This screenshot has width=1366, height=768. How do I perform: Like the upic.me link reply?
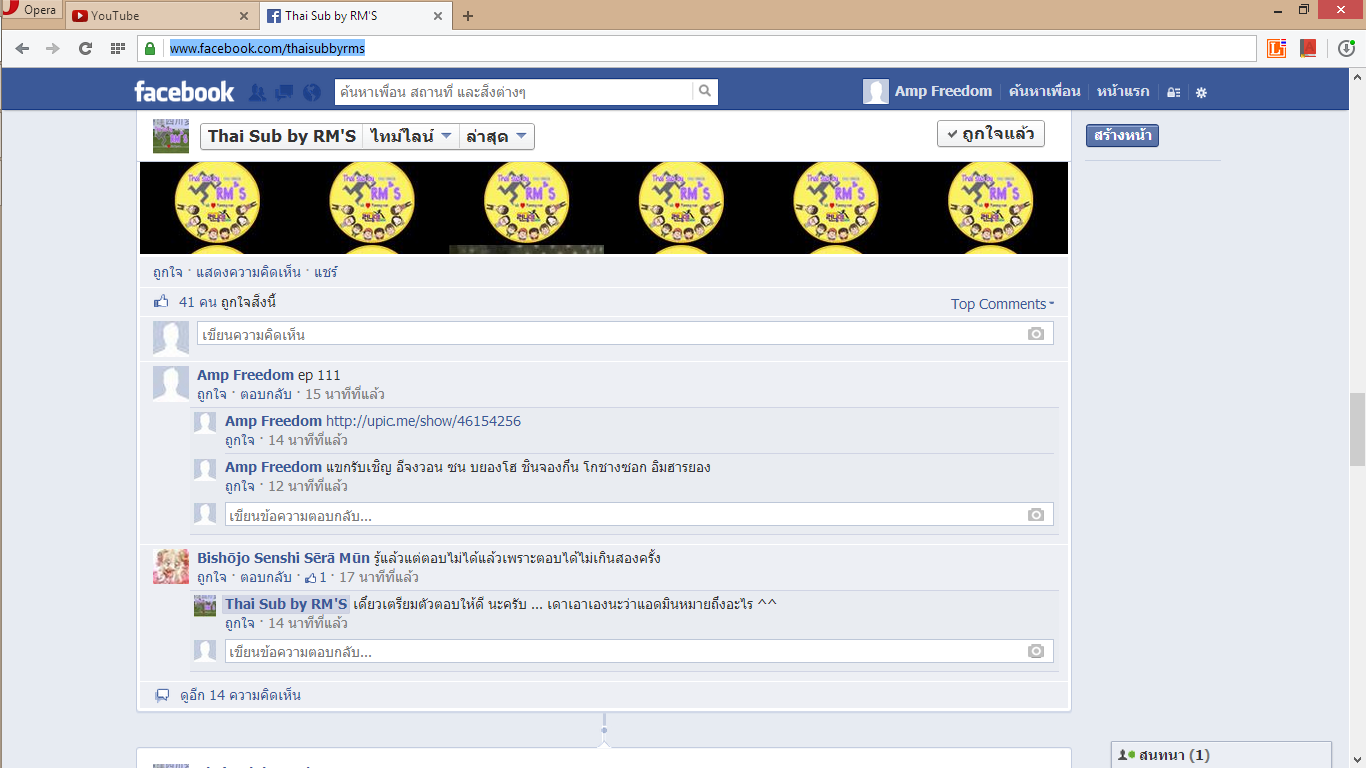(x=240, y=440)
